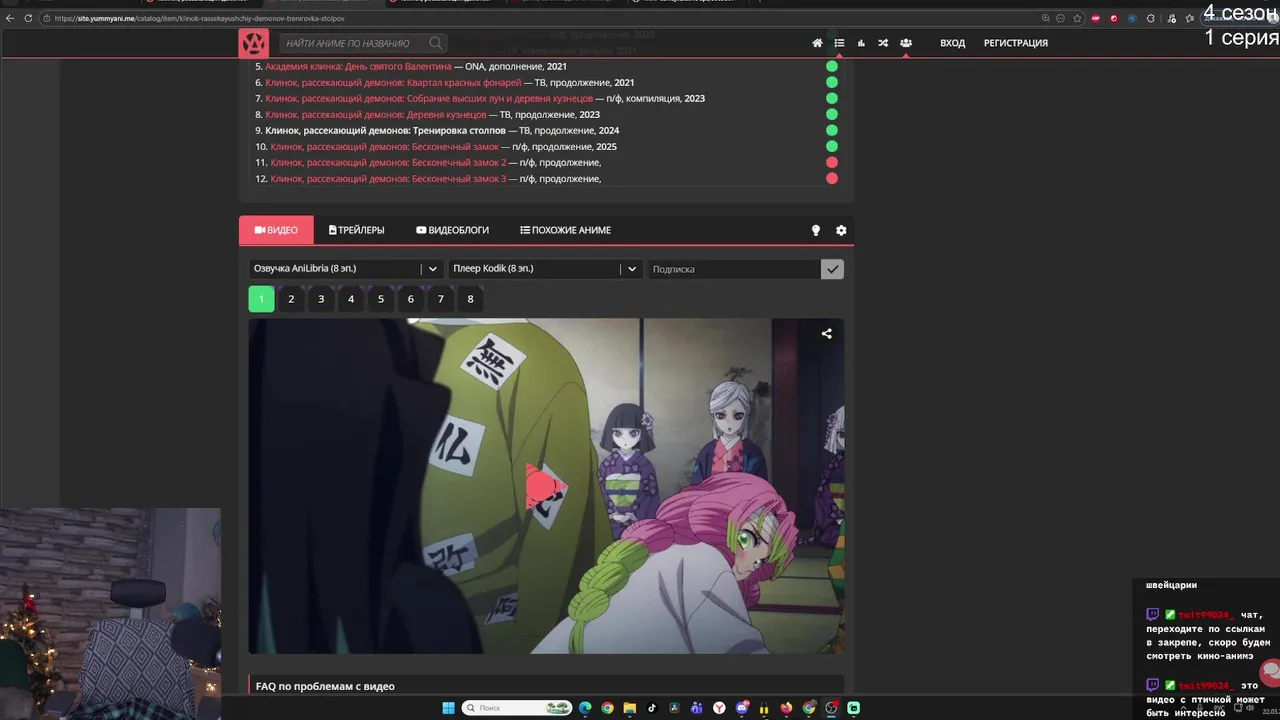Toggle the lightbulb dim-lights icon
This screenshot has width=1280, height=720.
point(815,230)
